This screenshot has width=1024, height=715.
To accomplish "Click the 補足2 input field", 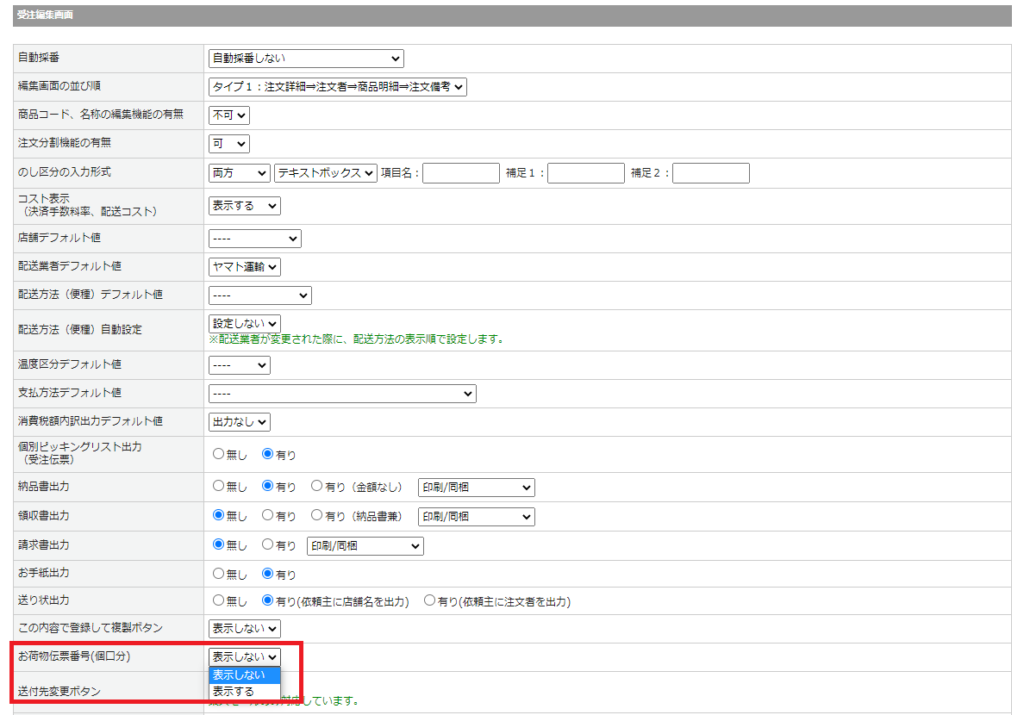I will [711, 173].
